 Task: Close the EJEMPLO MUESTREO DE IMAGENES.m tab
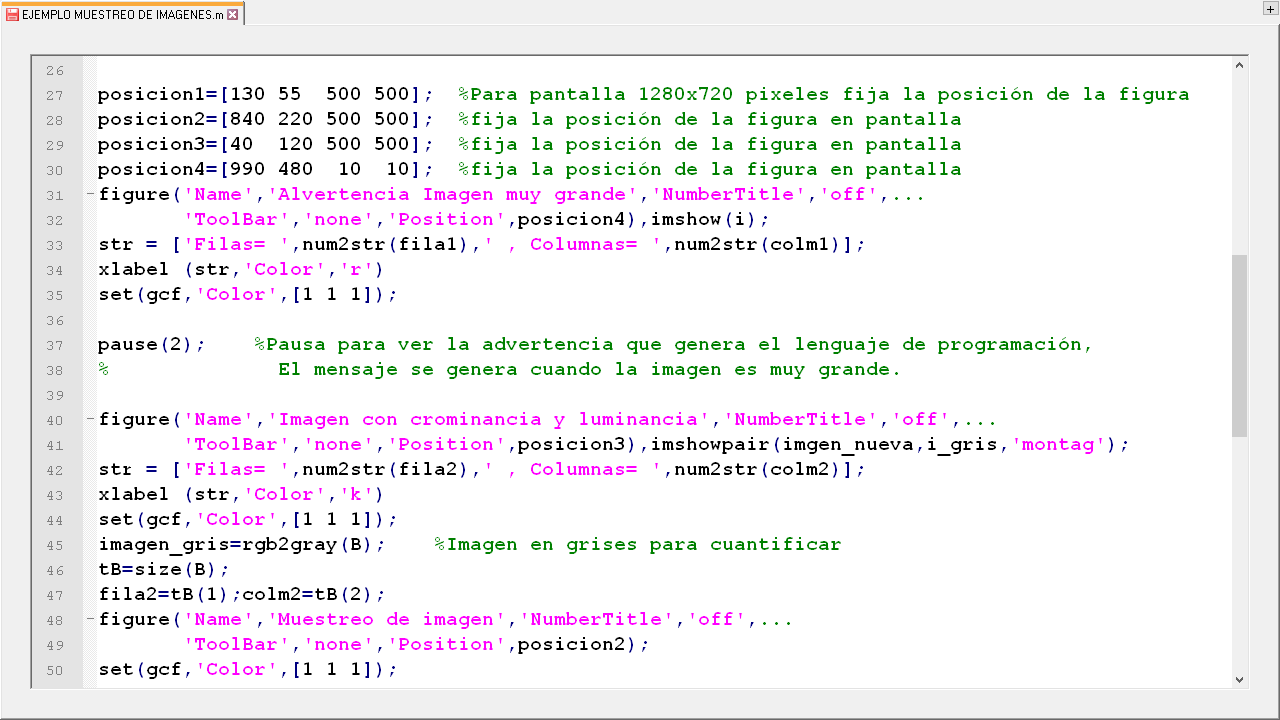(233, 15)
